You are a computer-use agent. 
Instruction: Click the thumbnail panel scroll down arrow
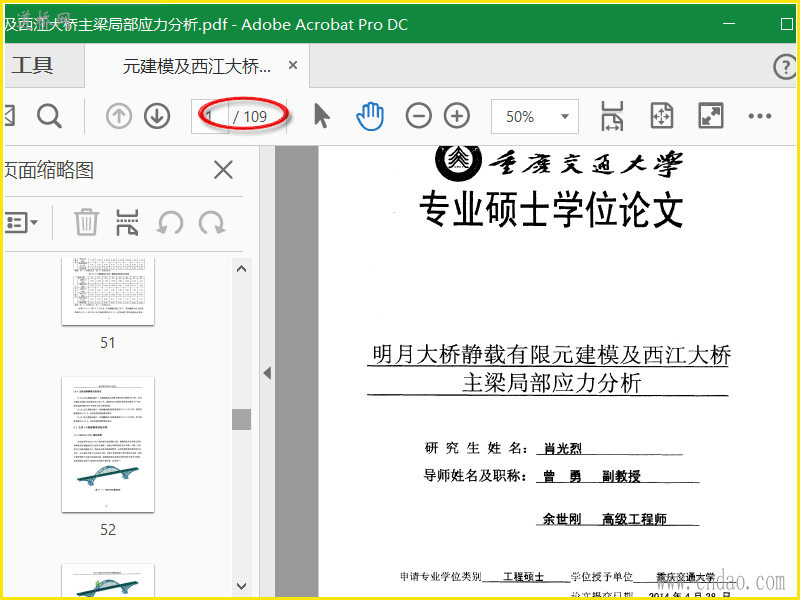pos(242,586)
